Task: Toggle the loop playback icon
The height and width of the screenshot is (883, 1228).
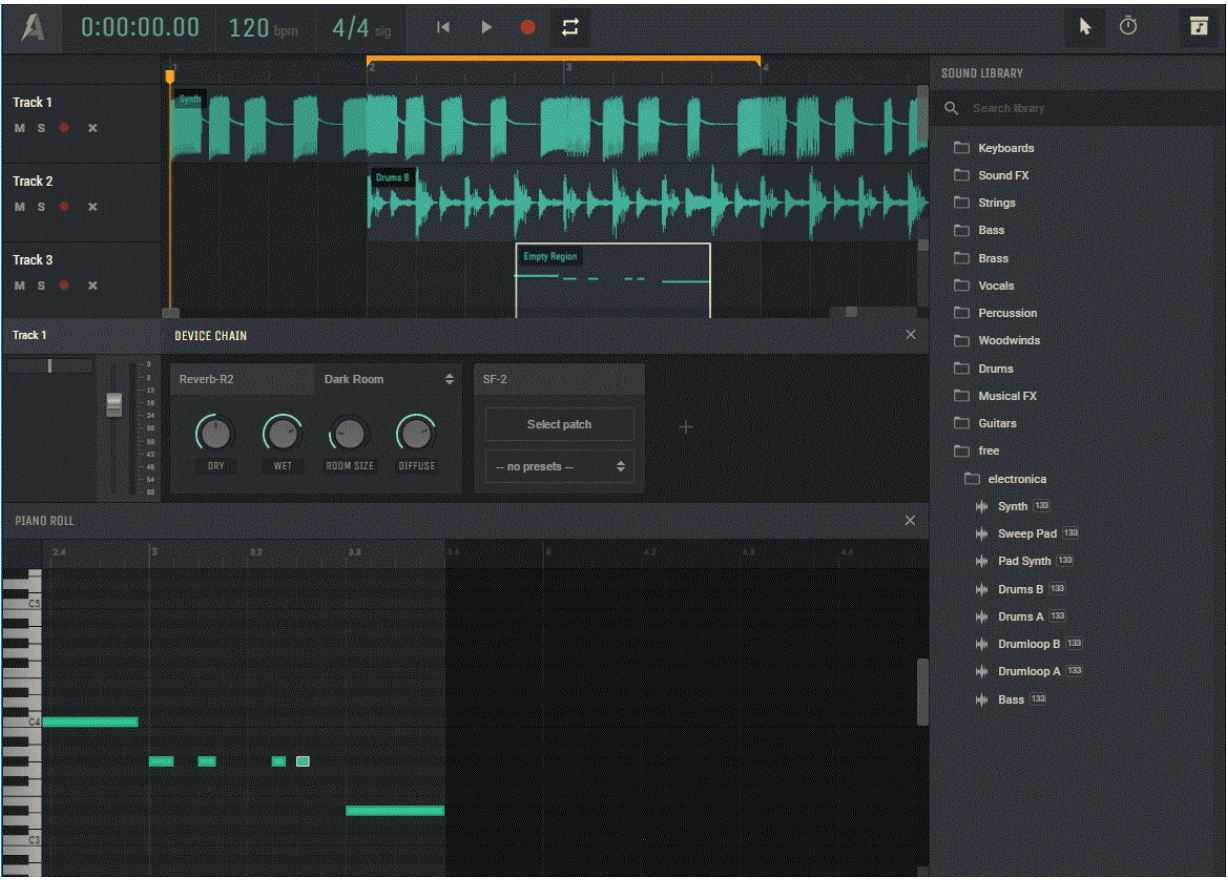Action: (569, 28)
